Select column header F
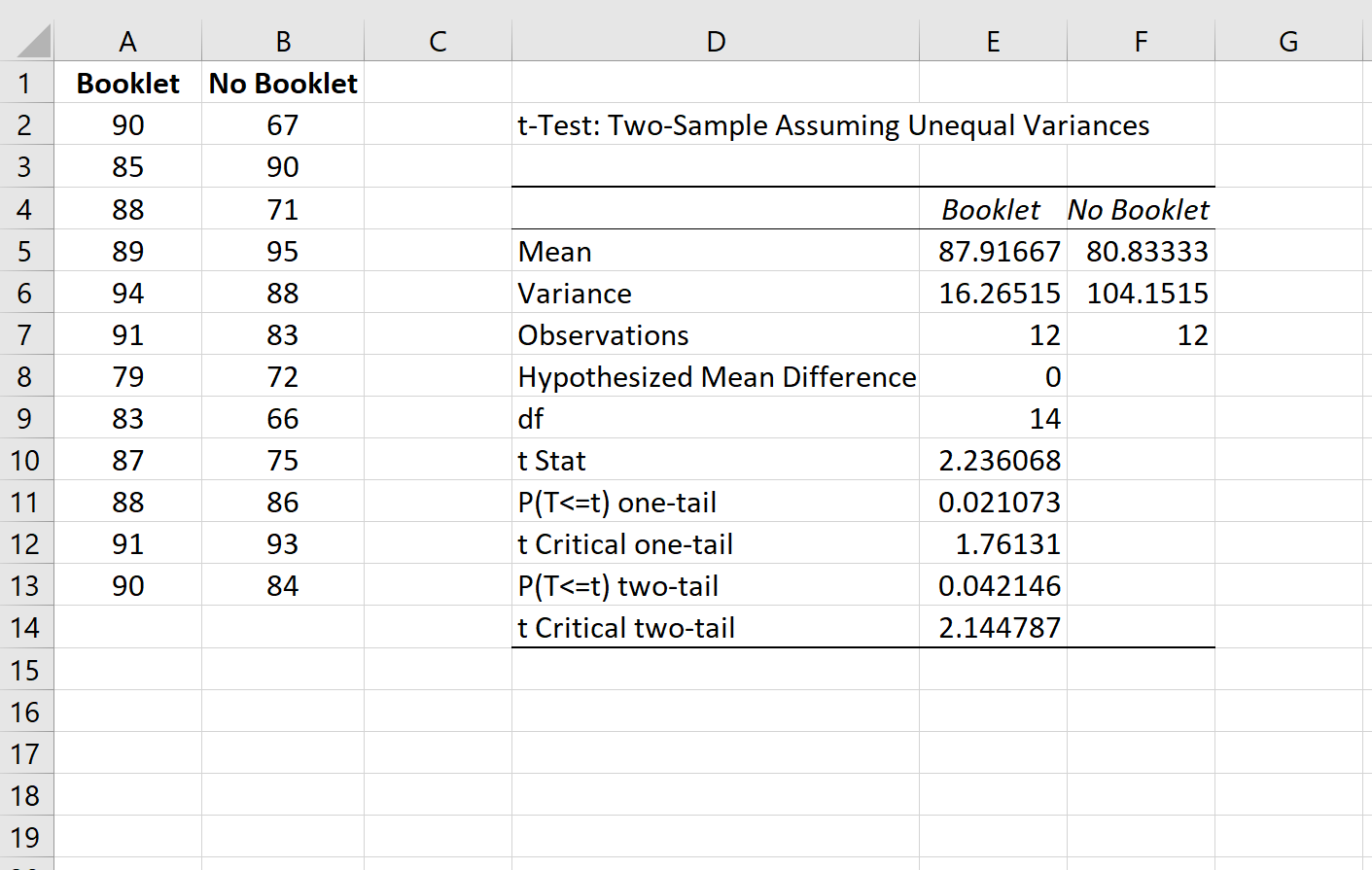The width and height of the screenshot is (1372, 870). pos(1140,41)
